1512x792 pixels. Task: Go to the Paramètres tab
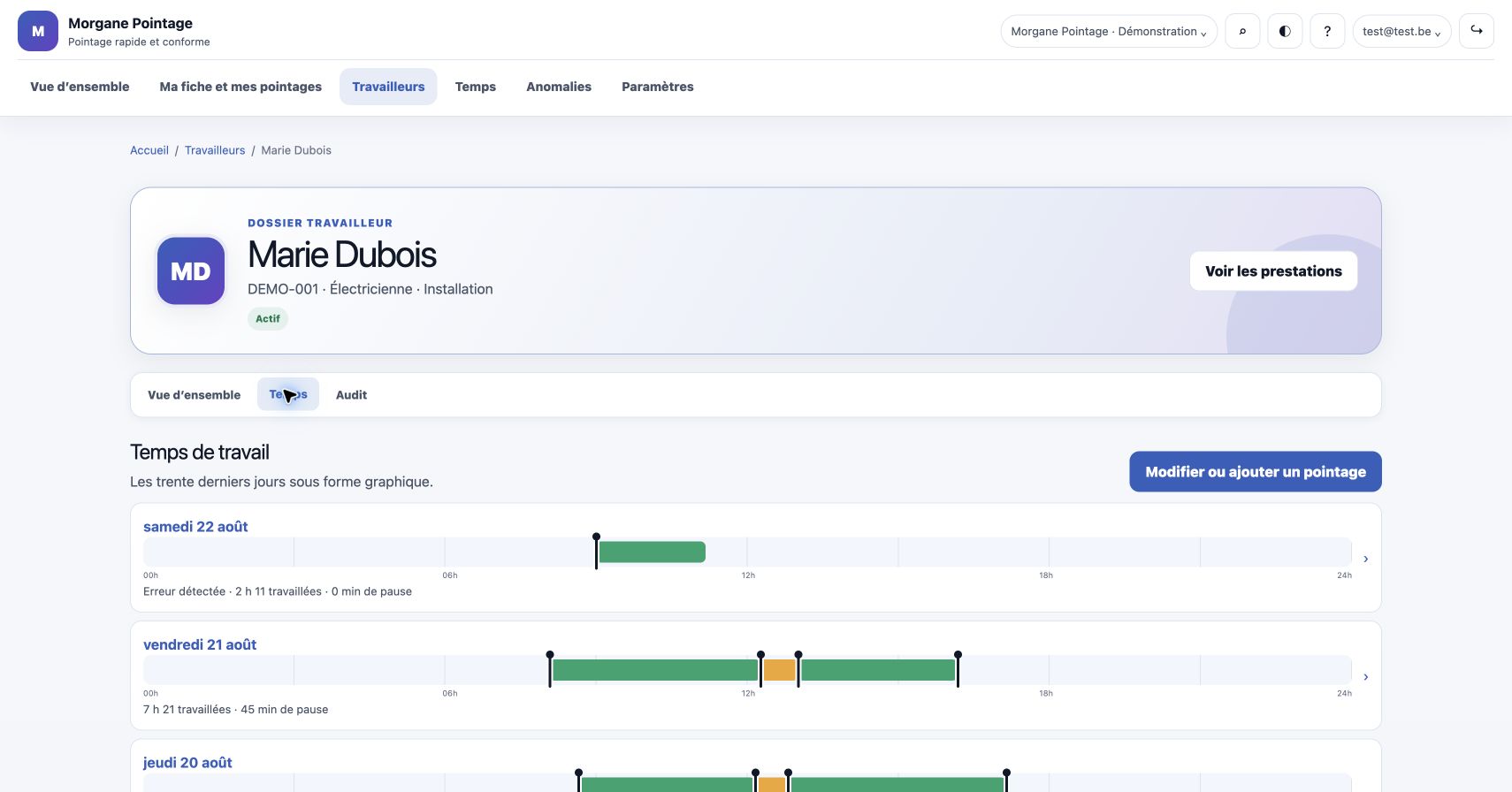click(x=657, y=87)
